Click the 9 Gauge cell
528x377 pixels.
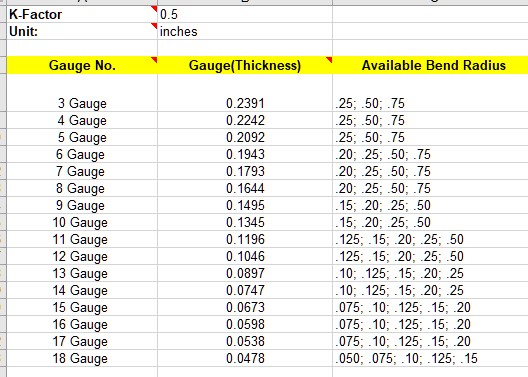(x=82, y=205)
